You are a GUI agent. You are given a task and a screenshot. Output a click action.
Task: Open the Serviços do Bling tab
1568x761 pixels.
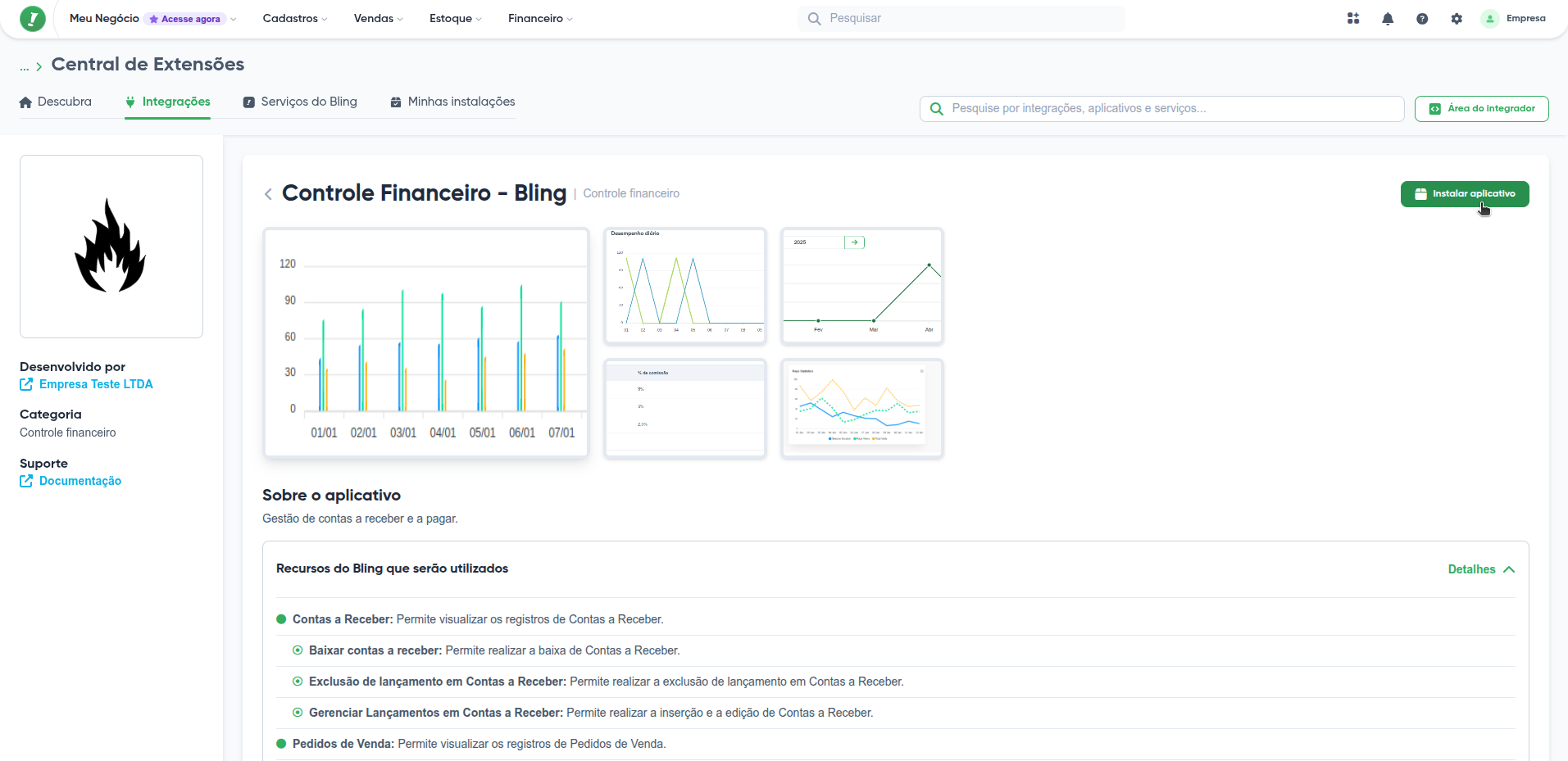pos(300,102)
